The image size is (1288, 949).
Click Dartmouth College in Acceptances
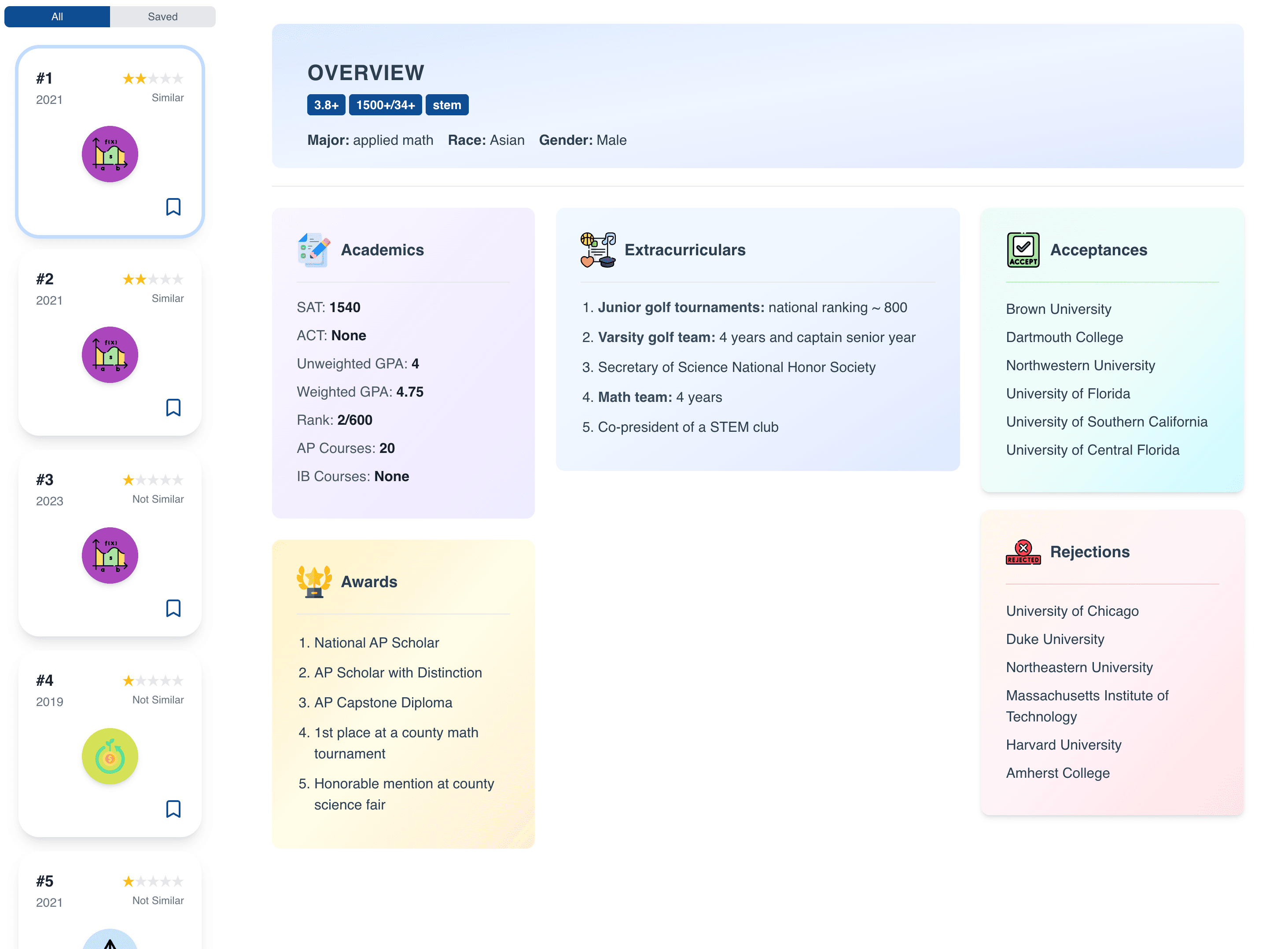[x=1064, y=337]
